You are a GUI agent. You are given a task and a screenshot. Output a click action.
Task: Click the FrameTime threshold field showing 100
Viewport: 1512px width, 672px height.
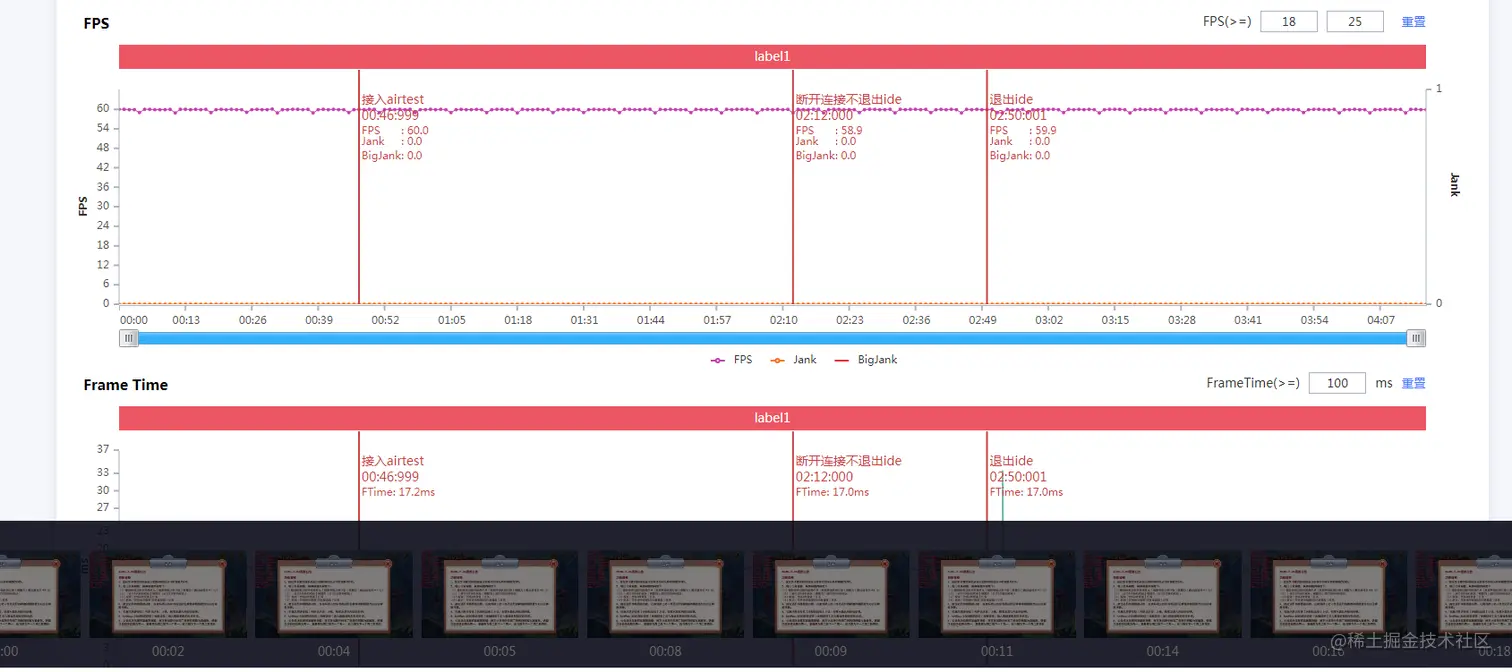click(1337, 383)
